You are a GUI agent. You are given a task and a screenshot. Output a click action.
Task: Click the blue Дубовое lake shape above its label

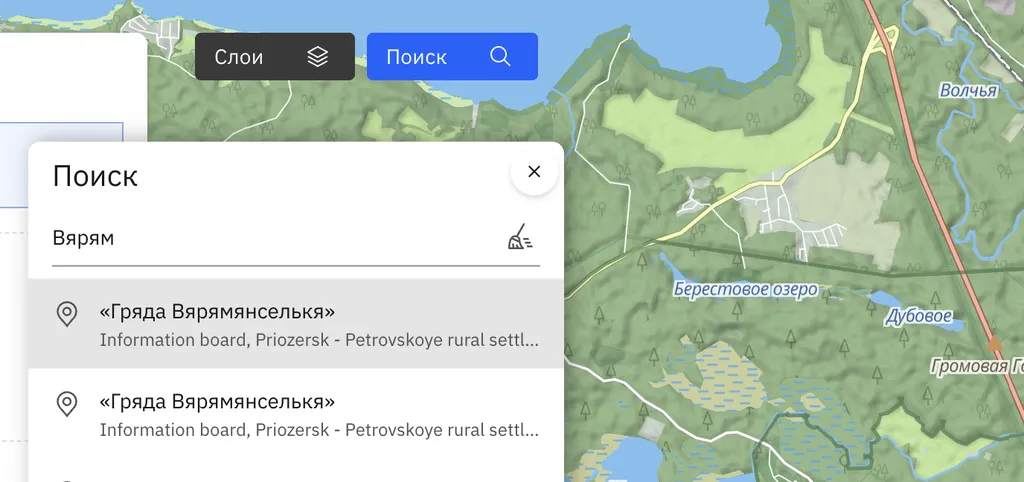tap(884, 299)
